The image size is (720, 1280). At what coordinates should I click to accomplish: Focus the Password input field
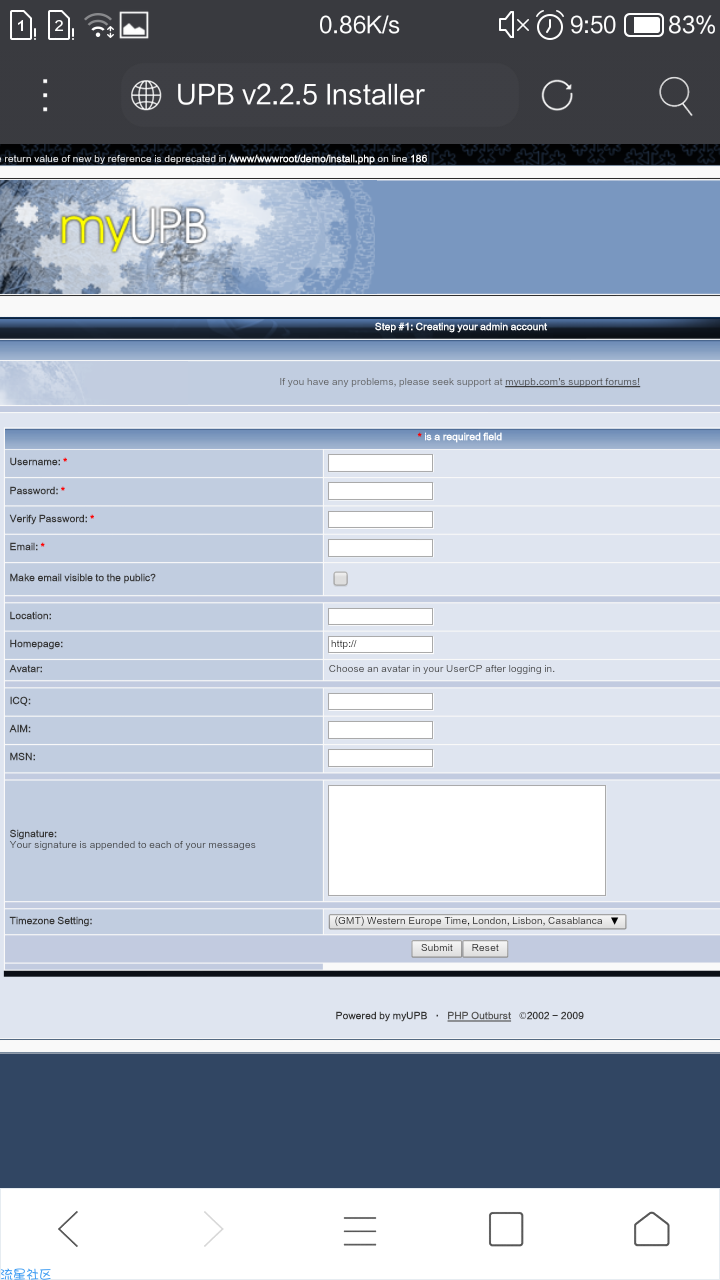[380, 491]
